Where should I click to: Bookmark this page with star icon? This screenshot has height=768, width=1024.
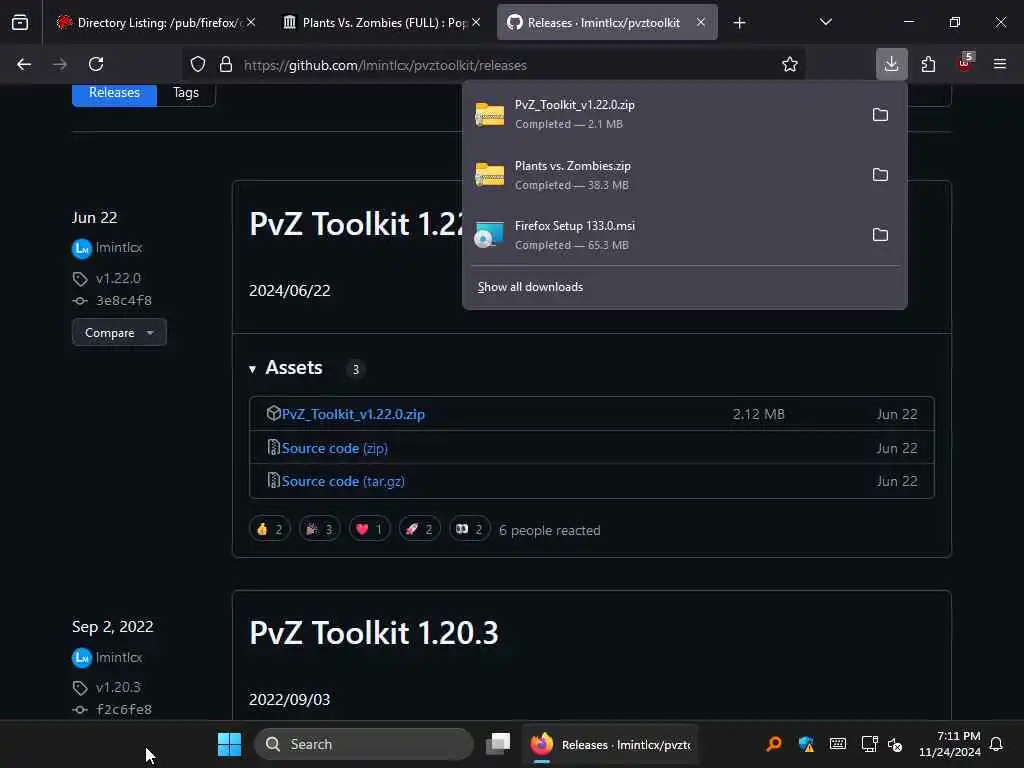click(790, 64)
